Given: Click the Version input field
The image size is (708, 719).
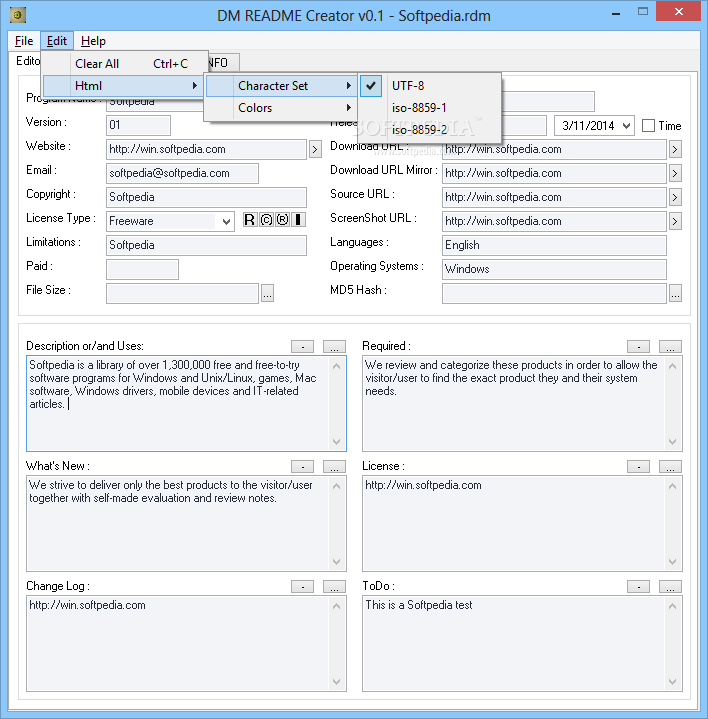Looking at the screenshot, I should coord(138,125).
